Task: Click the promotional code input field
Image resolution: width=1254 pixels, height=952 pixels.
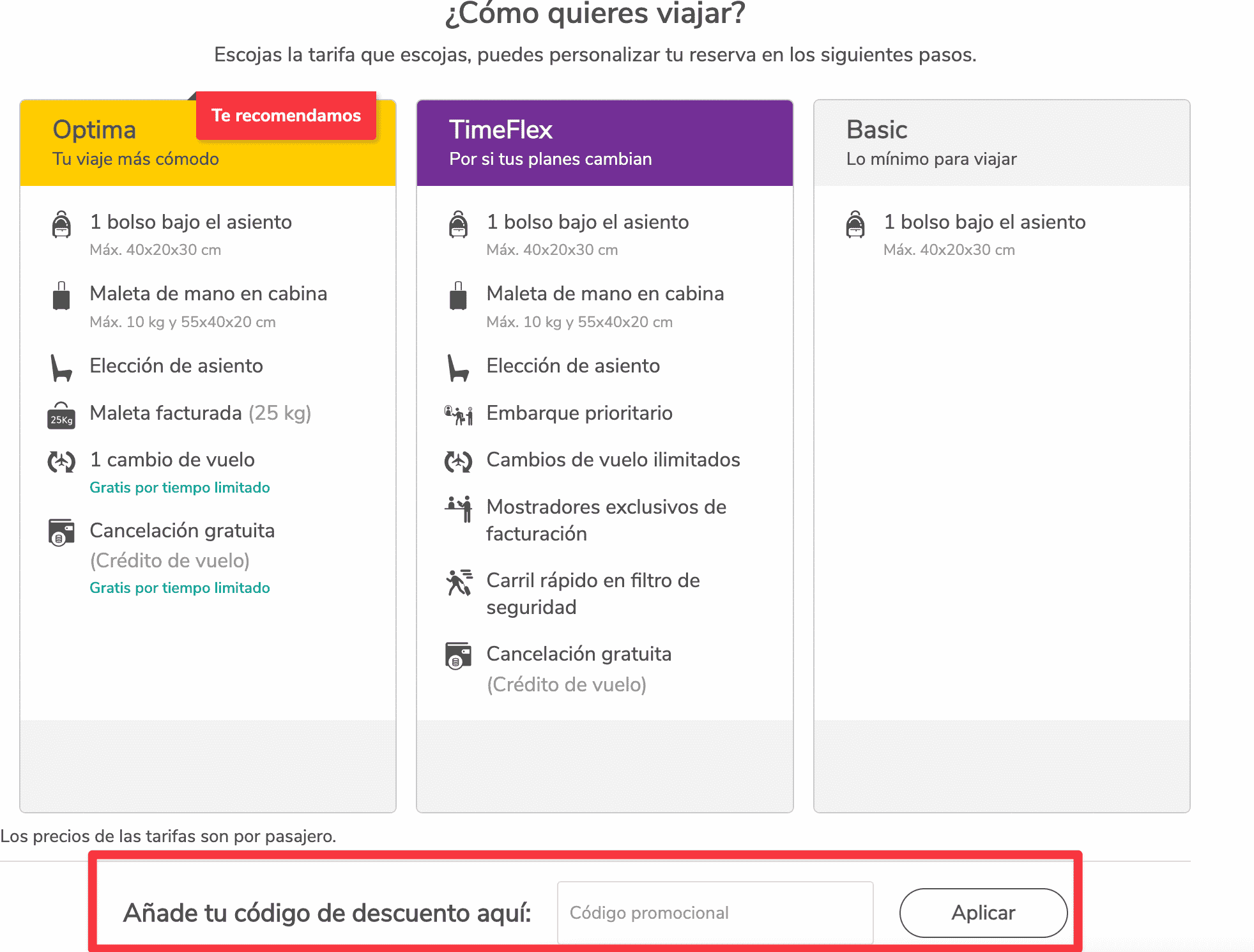Action: (x=715, y=912)
